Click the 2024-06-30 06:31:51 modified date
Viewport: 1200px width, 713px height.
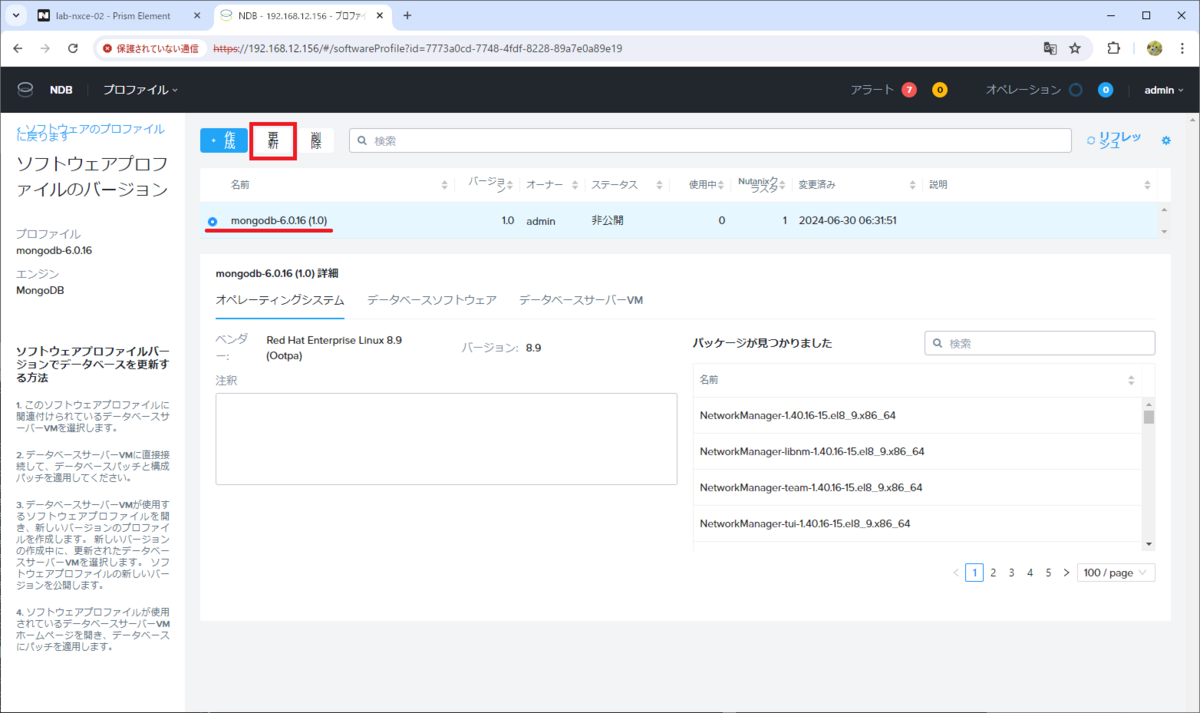click(847, 220)
